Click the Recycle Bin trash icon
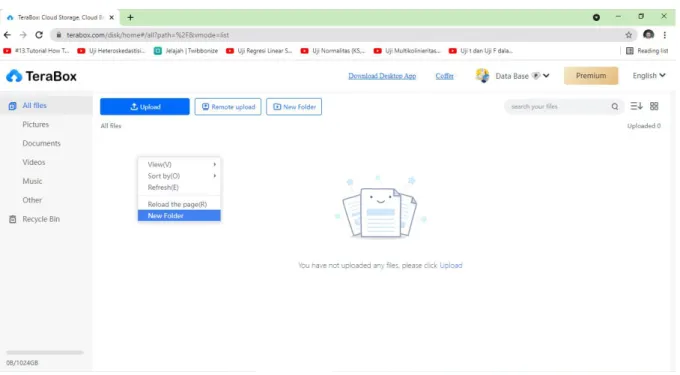The width and height of the screenshot is (680, 375). click(13, 219)
